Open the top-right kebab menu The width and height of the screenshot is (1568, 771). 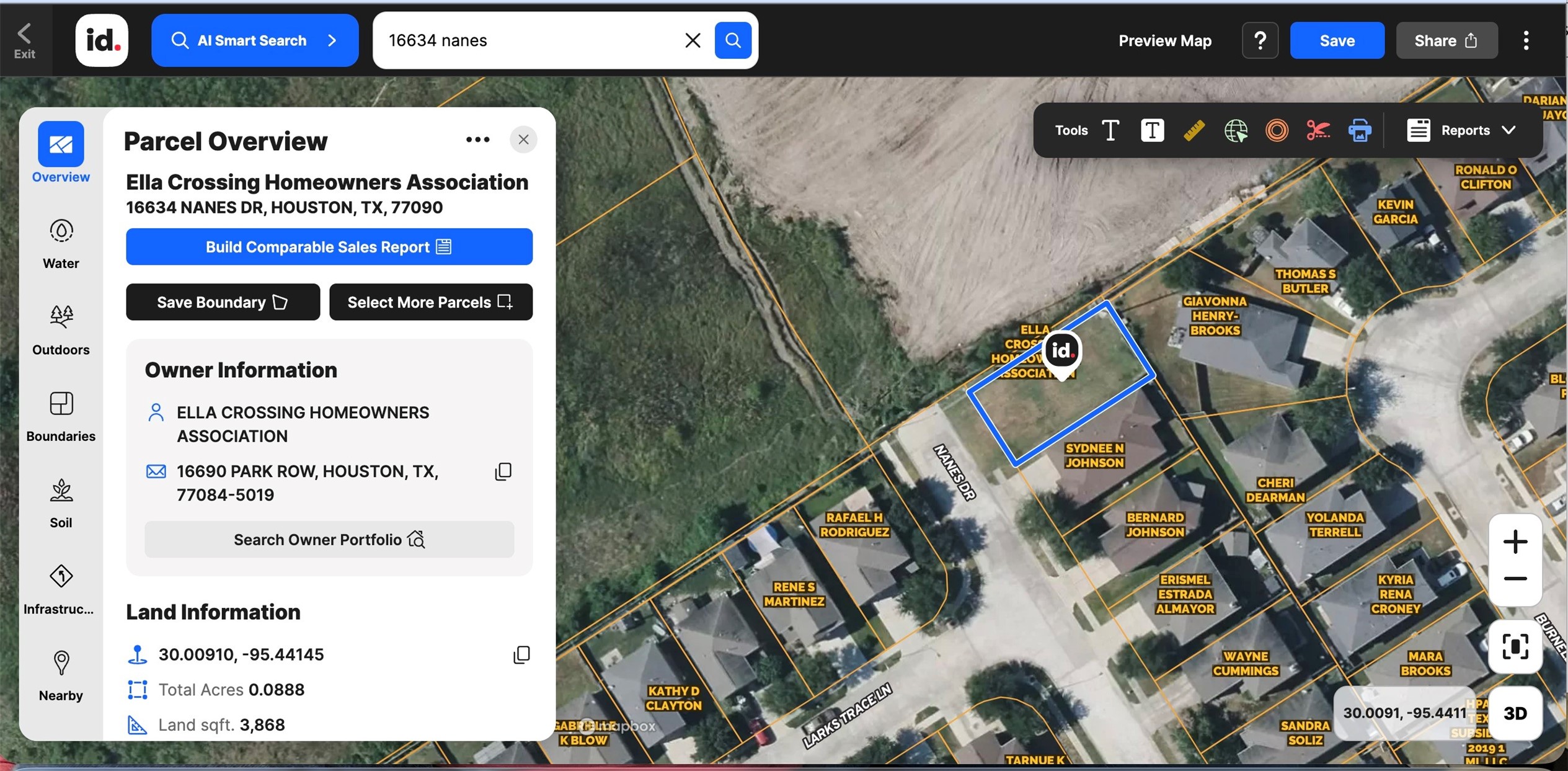point(1526,40)
